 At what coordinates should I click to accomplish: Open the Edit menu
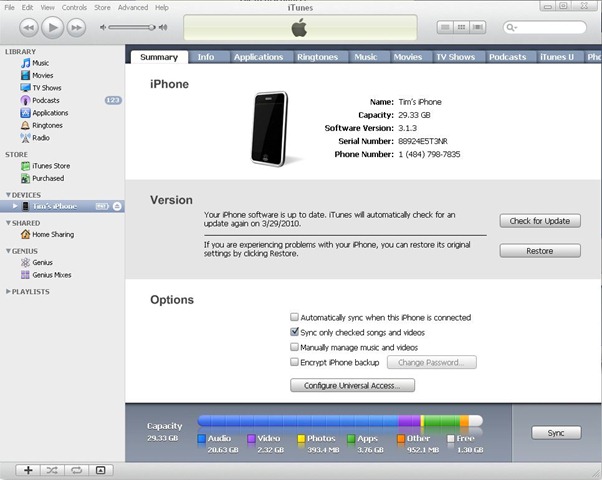27,7
